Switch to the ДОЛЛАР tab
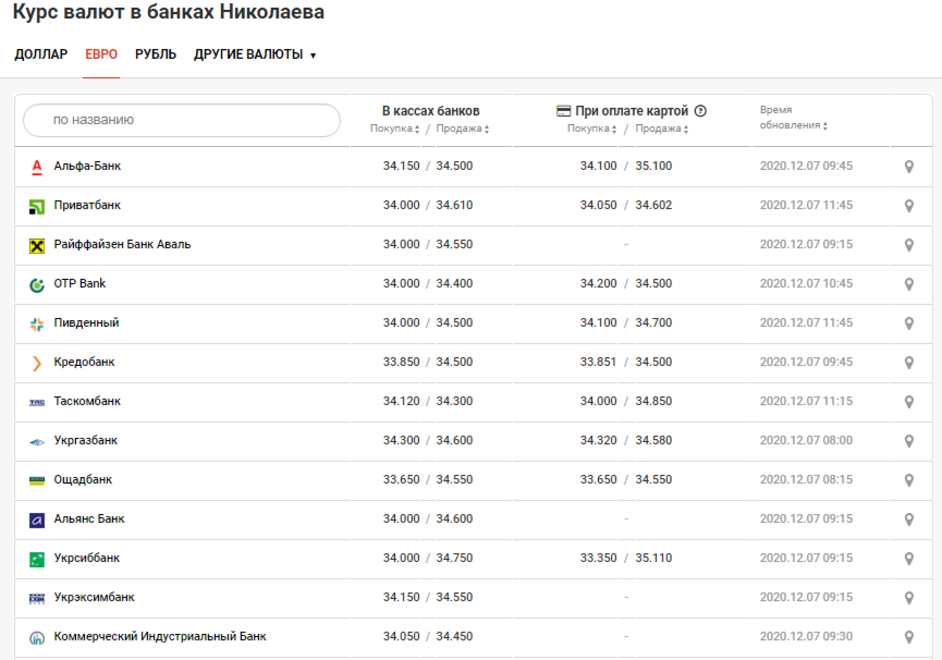Screen dimensions: 942x660 [x=41, y=55]
